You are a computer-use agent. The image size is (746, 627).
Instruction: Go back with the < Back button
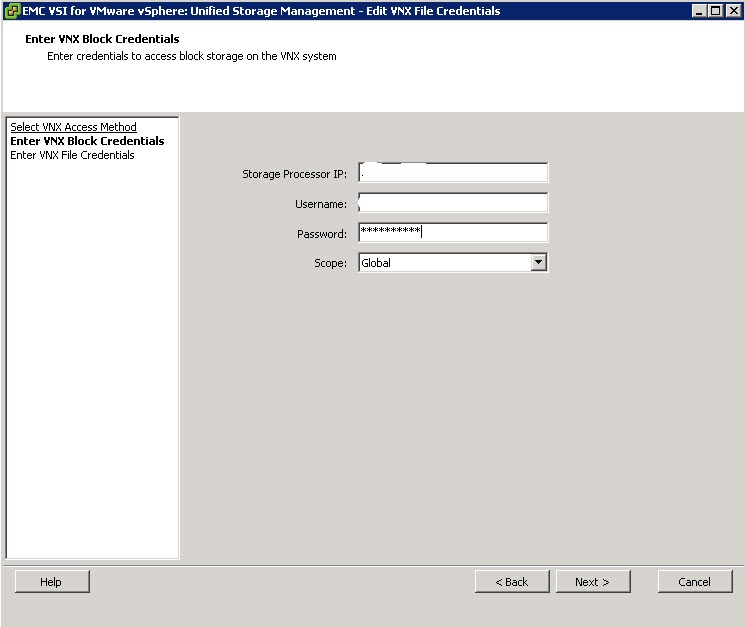tap(512, 582)
